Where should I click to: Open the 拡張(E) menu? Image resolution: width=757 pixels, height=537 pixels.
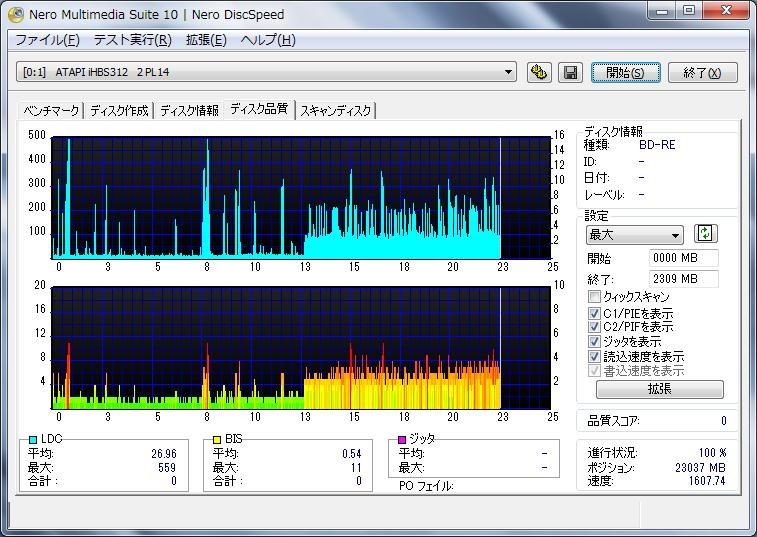206,40
